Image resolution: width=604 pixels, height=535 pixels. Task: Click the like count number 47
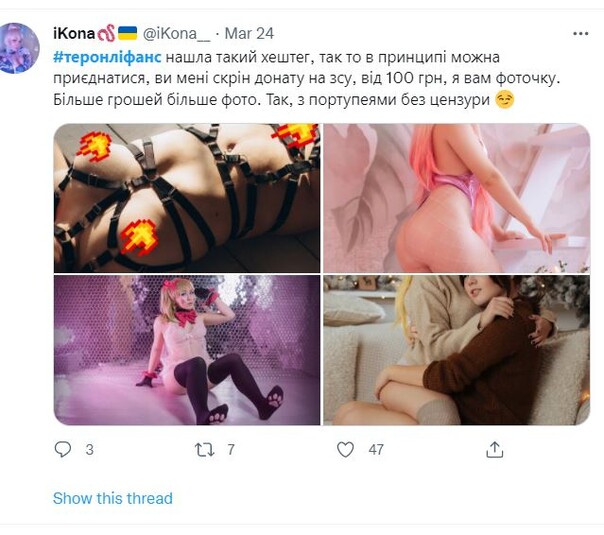[376, 449]
